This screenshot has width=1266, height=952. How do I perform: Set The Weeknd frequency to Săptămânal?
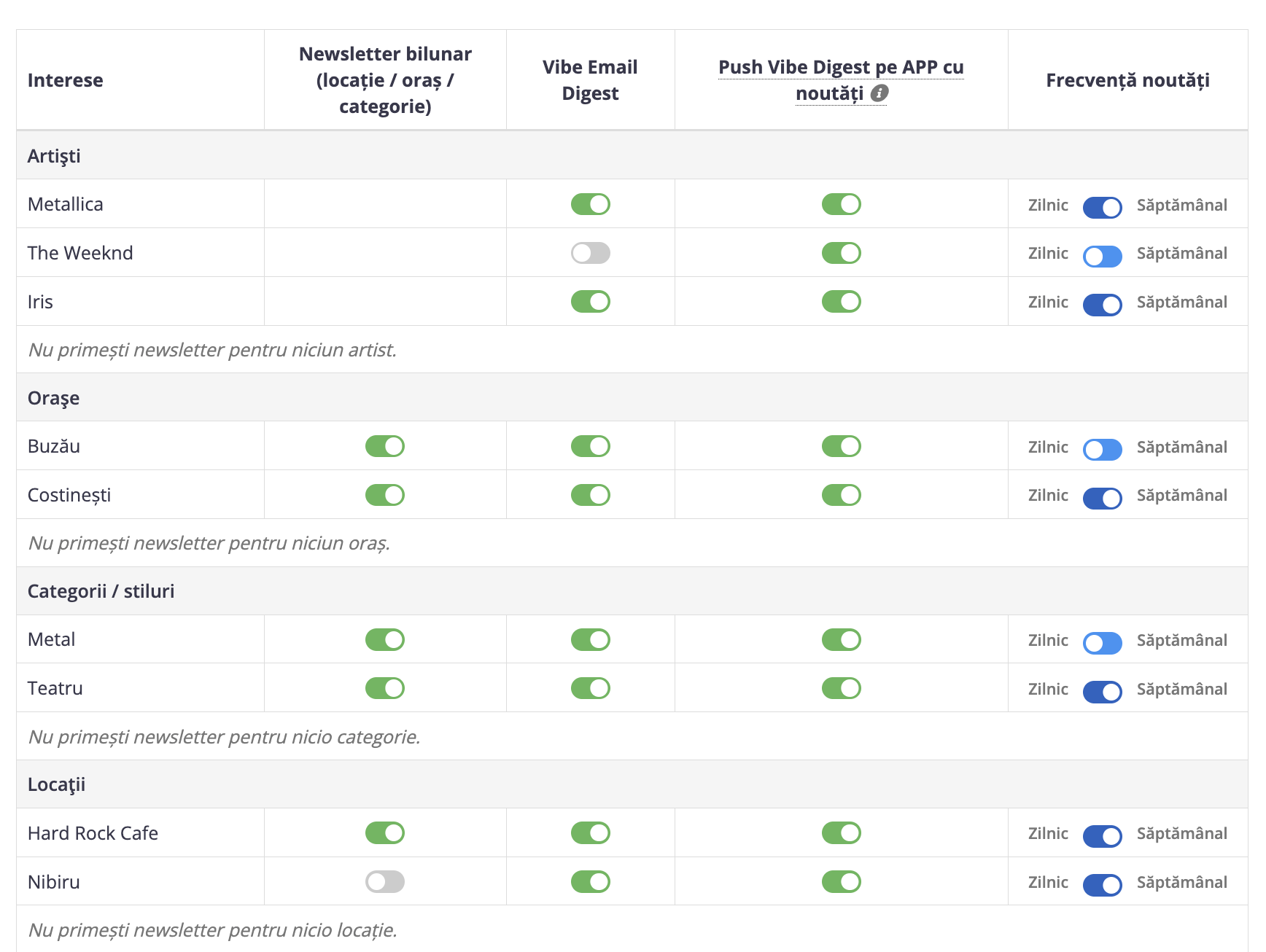[x=1102, y=256]
